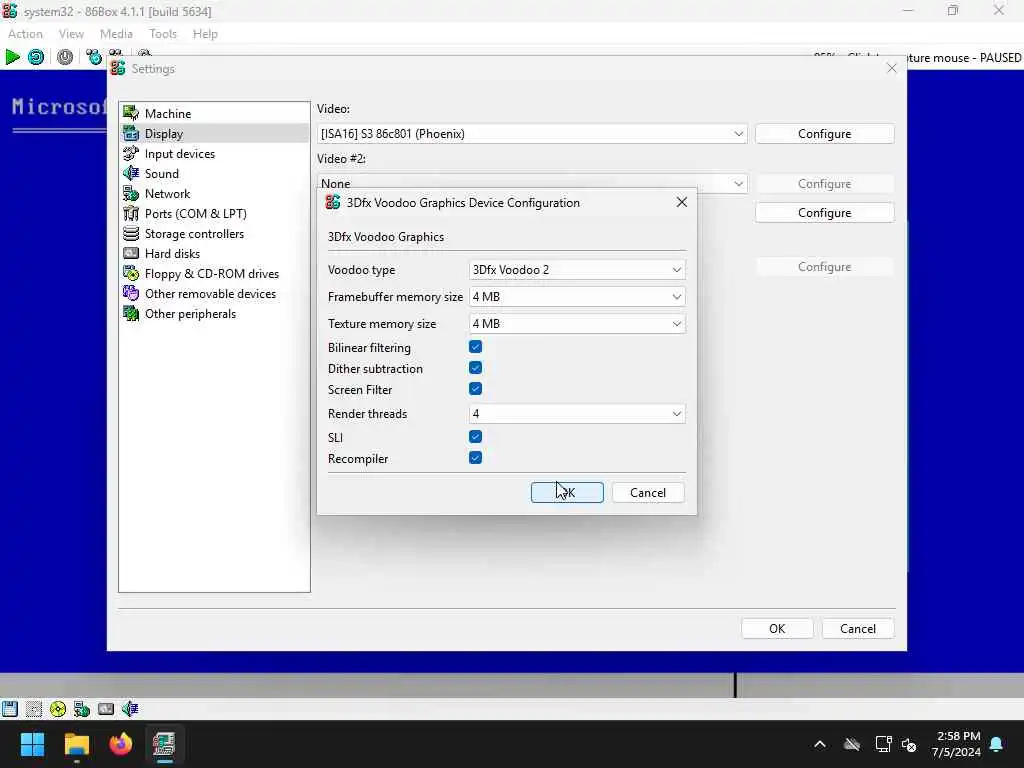Click the CD-ROM disc status bar icon
Image resolution: width=1024 pixels, height=768 pixels.
pos(57,709)
